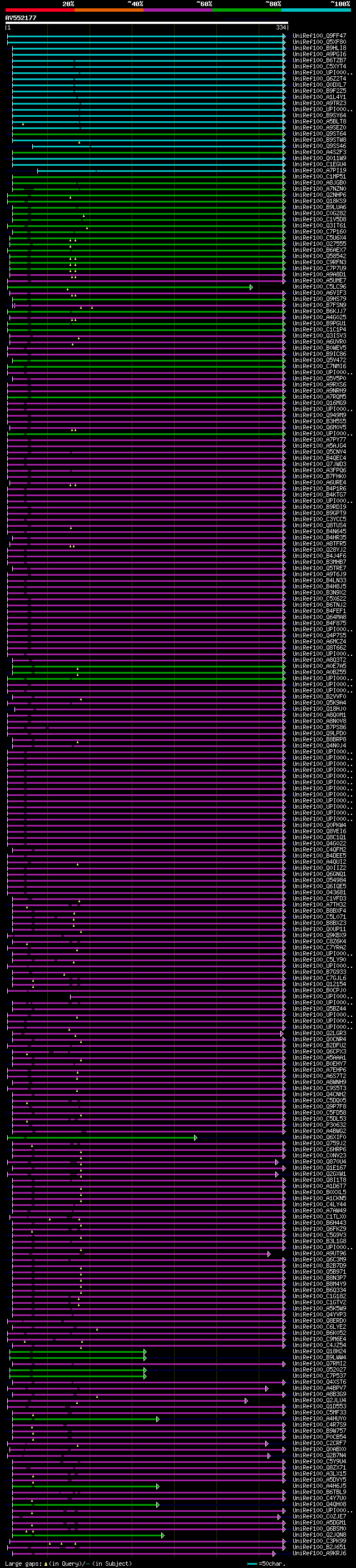Choose the UniRef100_Q18KS9 entry
The width and height of the screenshot is (356, 1568).
319,201
